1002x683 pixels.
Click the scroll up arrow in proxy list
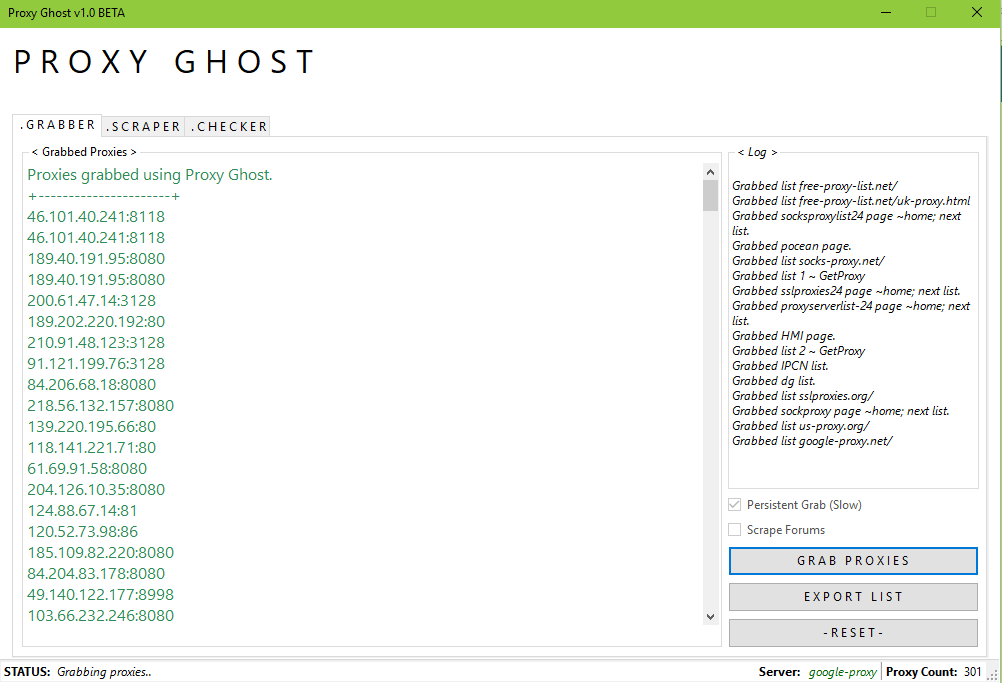711,171
